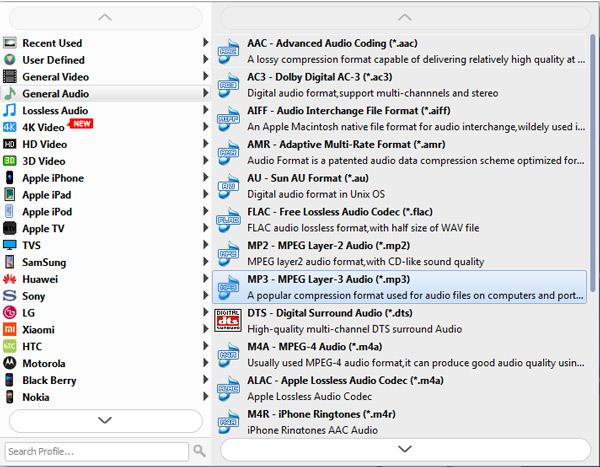This screenshot has height=467, width=600.
Task: Click the 4K Video icon
Action: click(x=10, y=127)
